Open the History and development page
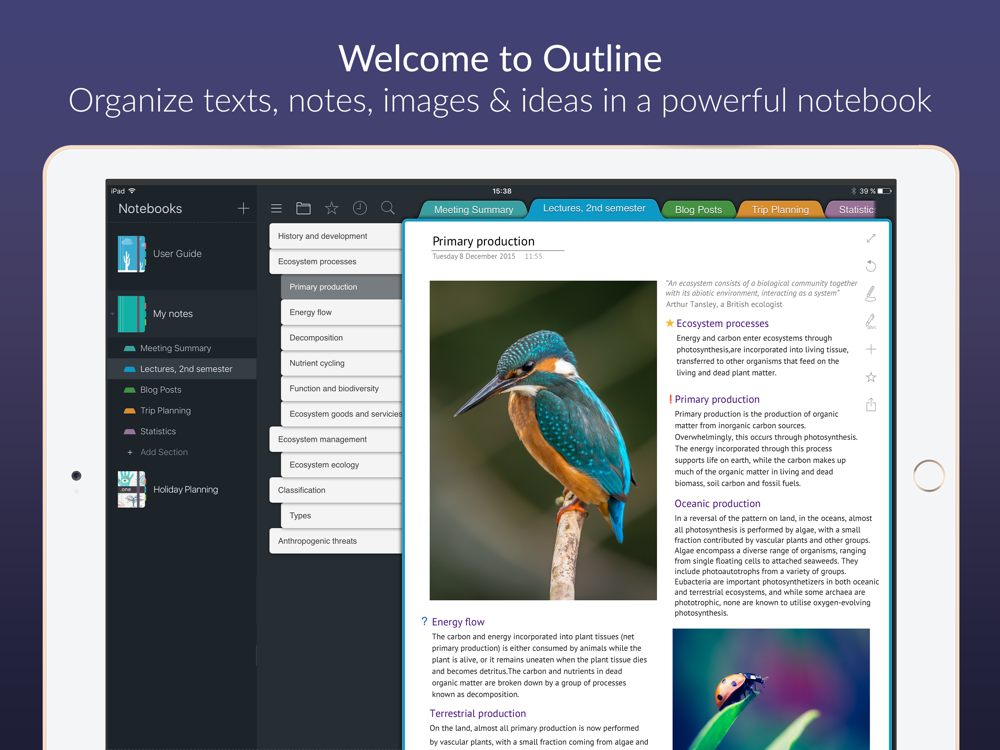Viewport: 1000px width, 750px height. pyautogui.click(x=335, y=236)
